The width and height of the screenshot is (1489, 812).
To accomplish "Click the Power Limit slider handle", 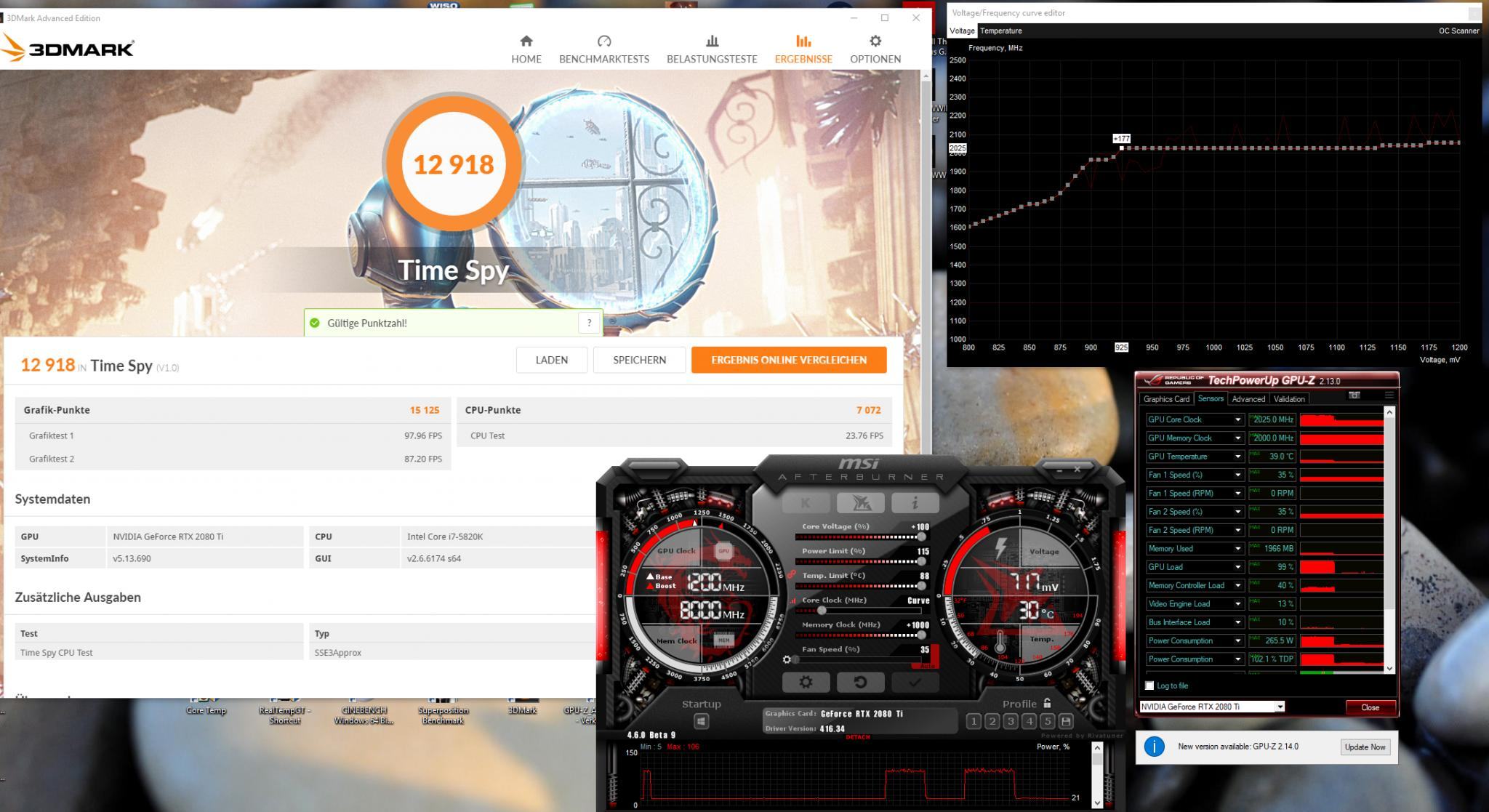I will pyautogui.click(x=921, y=561).
